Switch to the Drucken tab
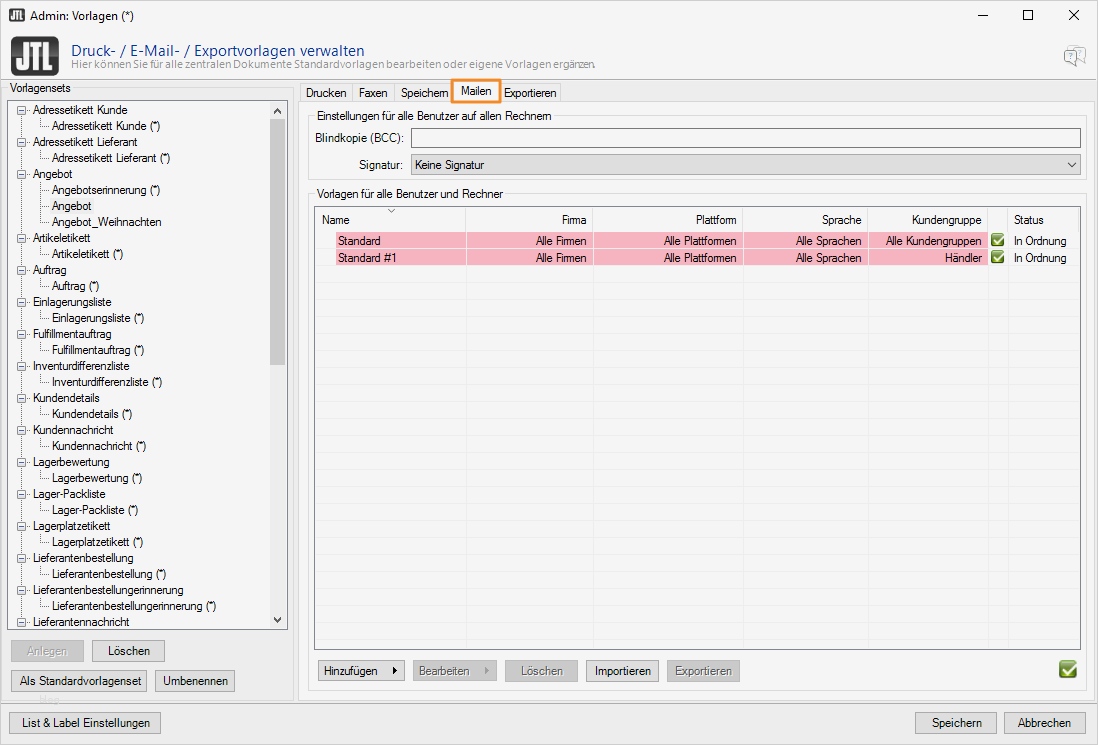1098x745 pixels. (326, 92)
